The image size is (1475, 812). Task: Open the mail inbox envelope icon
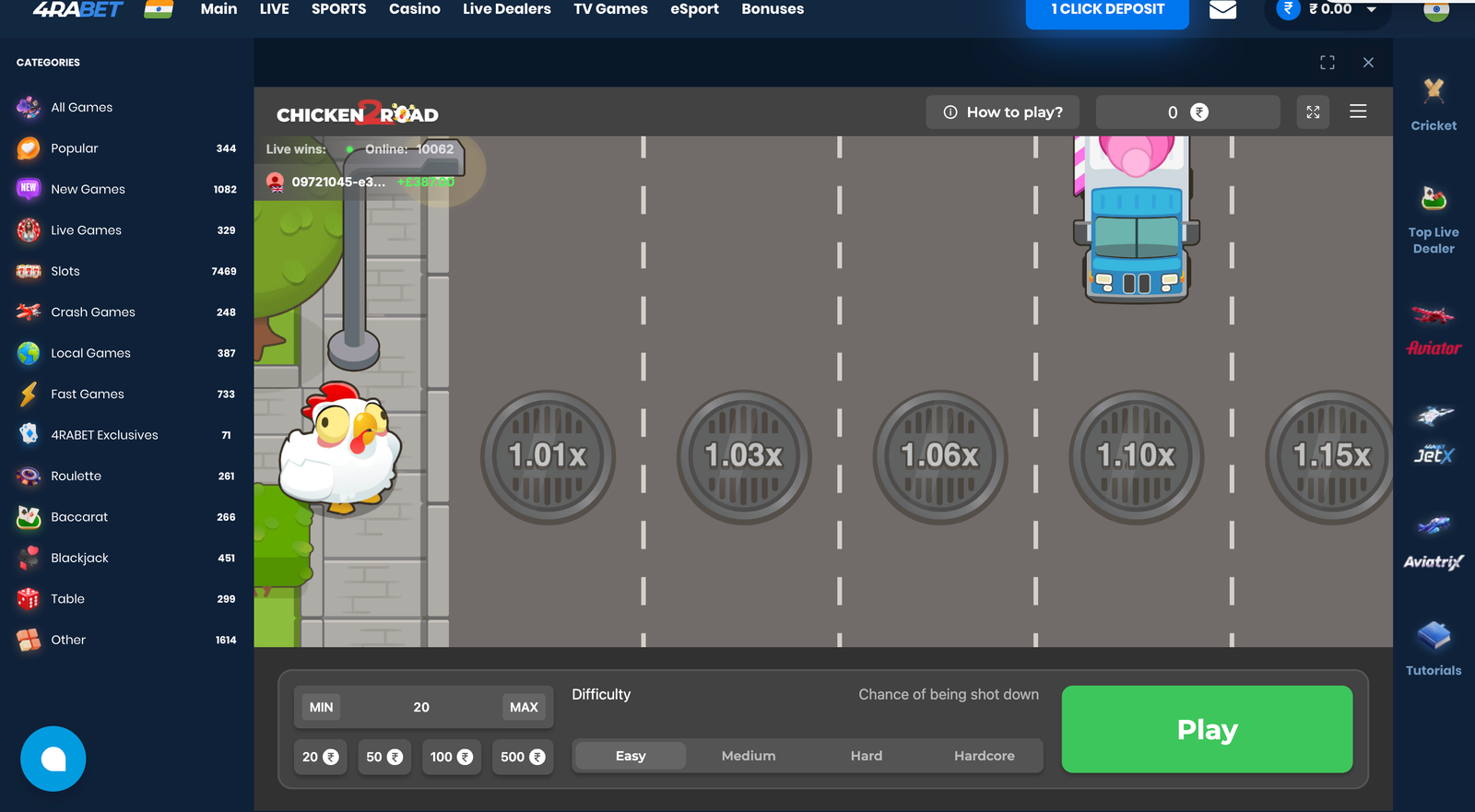click(1222, 10)
